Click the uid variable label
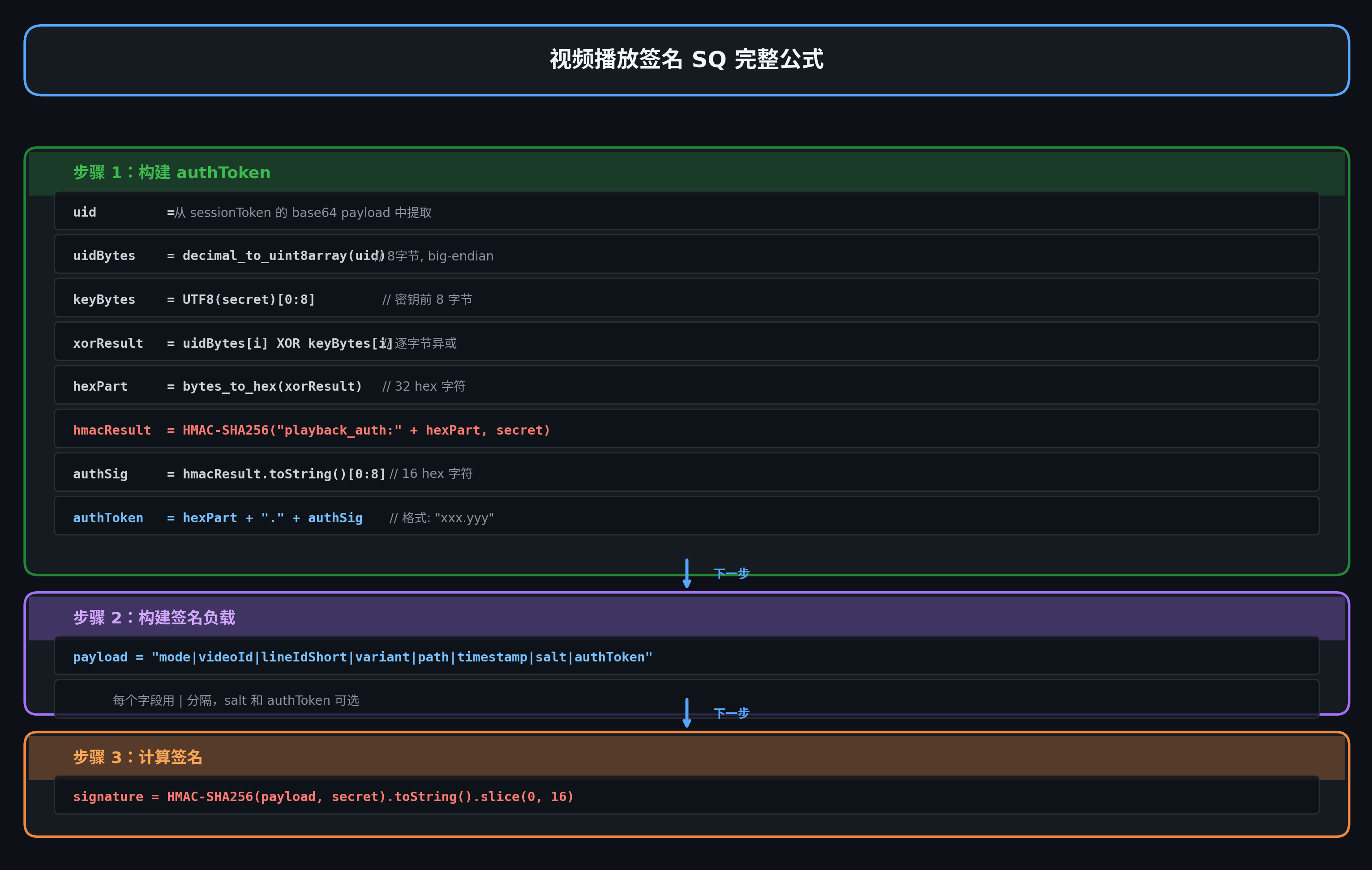Screen dimensions: 1372x870 tap(84, 213)
